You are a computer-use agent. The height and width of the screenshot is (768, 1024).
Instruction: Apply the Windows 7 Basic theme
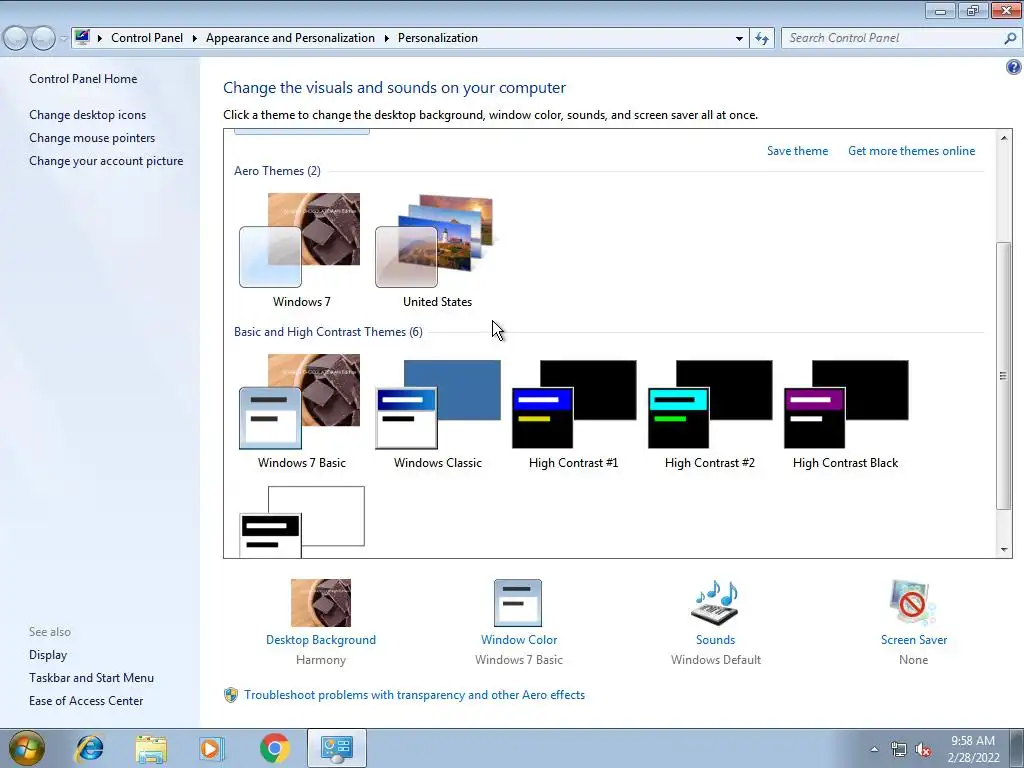[x=301, y=411]
